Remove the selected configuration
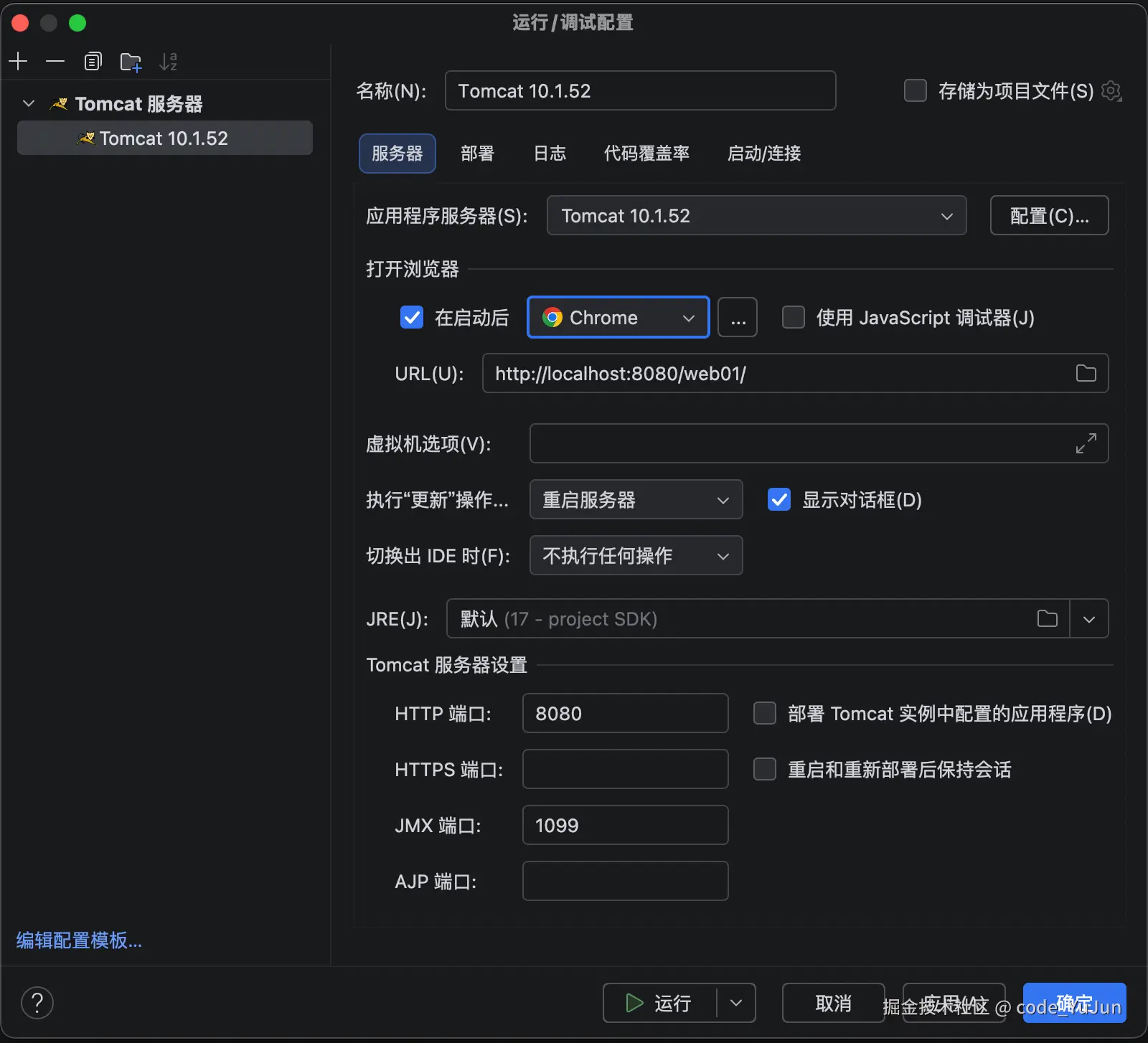Image resolution: width=1148 pixels, height=1043 pixels. coord(55,62)
